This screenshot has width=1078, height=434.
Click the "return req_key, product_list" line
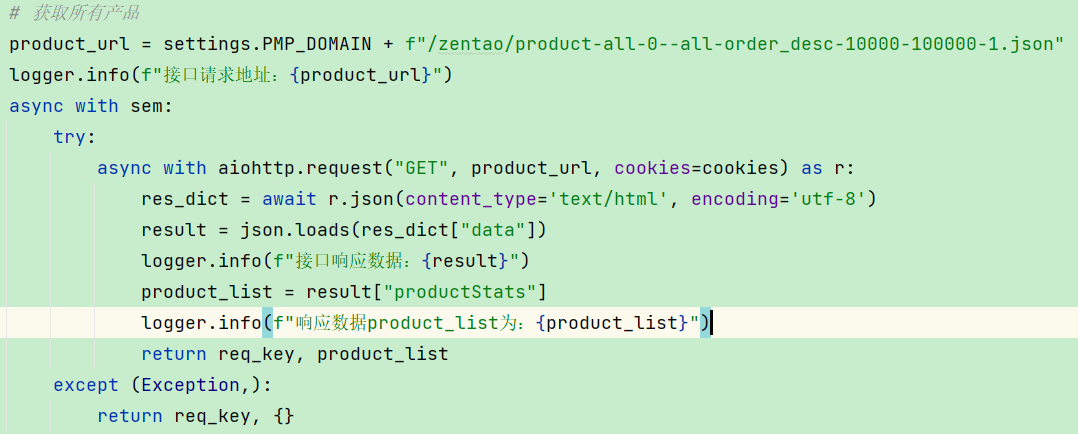tap(294, 354)
